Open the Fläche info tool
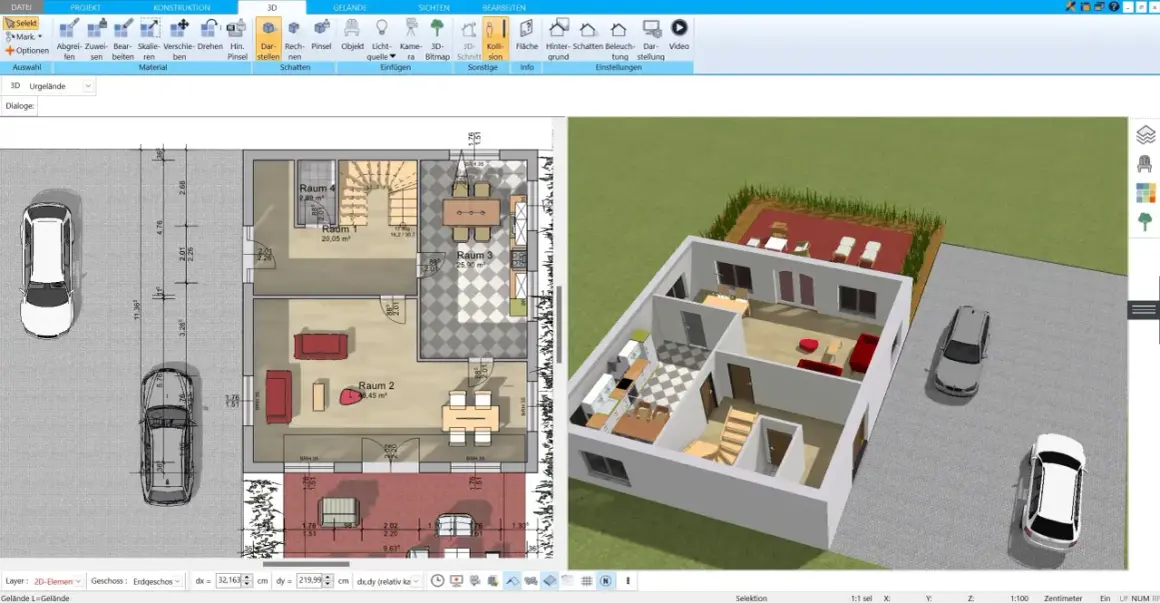1160x603 pixels. pyautogui.click(x=527, y=36)
